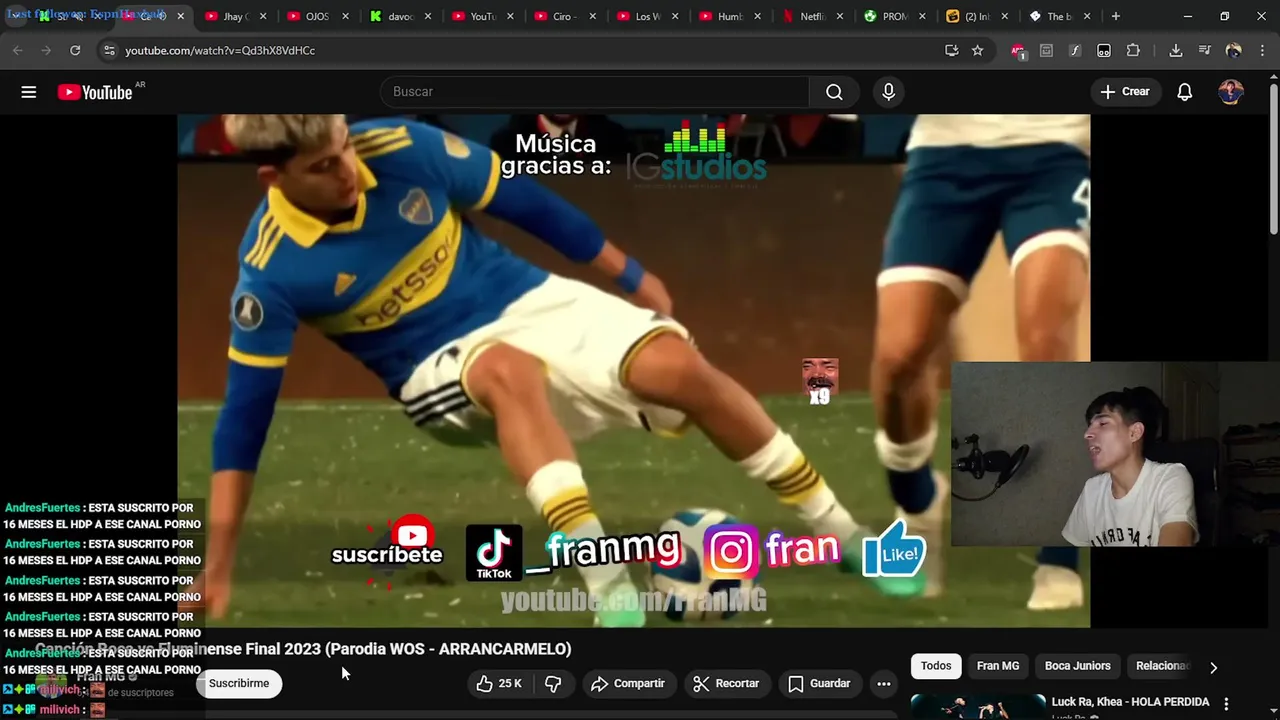Open the Chrome profile avatar
The image size is (1280, 720).
[1233, 50]
